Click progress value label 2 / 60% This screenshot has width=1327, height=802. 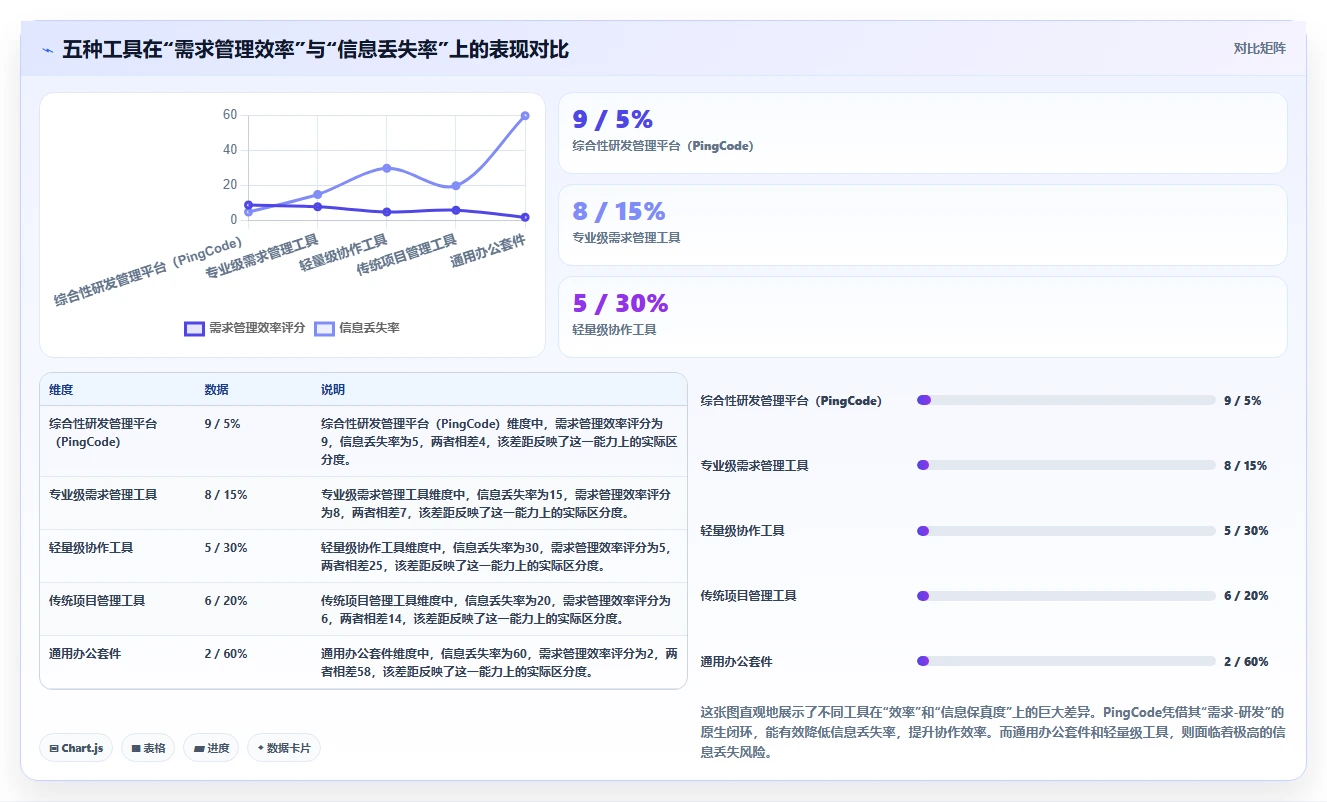tap(1246, 662)
